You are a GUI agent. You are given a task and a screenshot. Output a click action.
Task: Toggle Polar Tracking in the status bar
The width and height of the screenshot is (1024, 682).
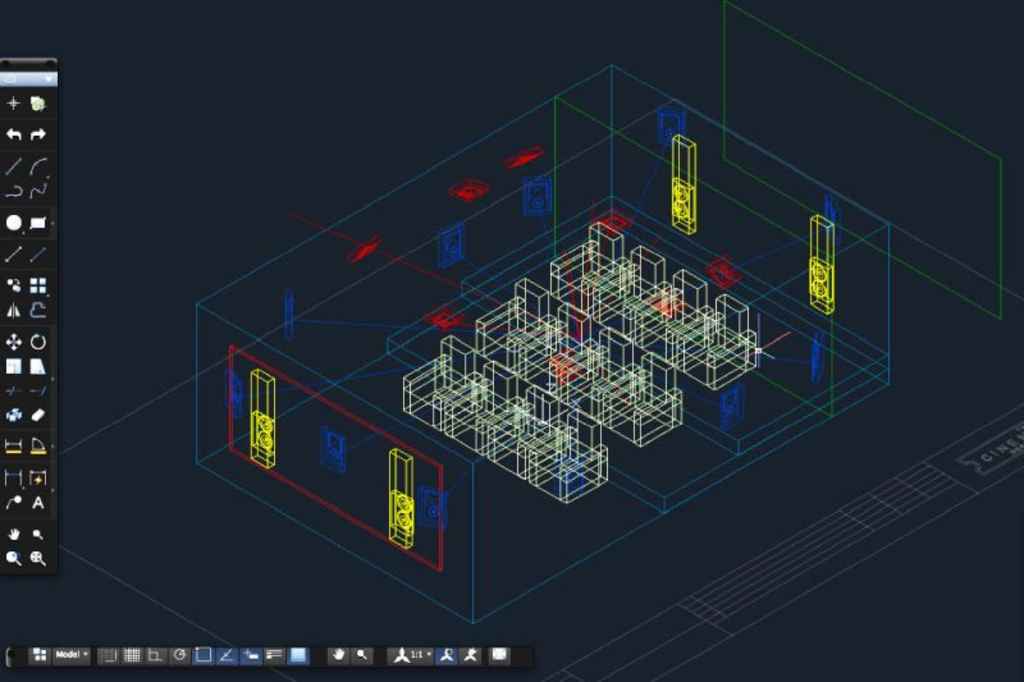click(x=180, y=655)
